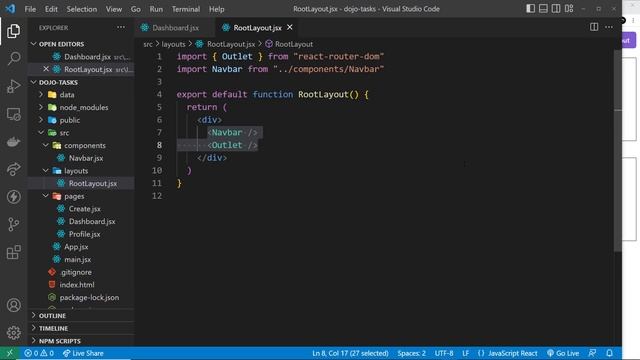The image size is (640, 360).
Task: Open the Selection menu
Action: (x=82, y=9)
